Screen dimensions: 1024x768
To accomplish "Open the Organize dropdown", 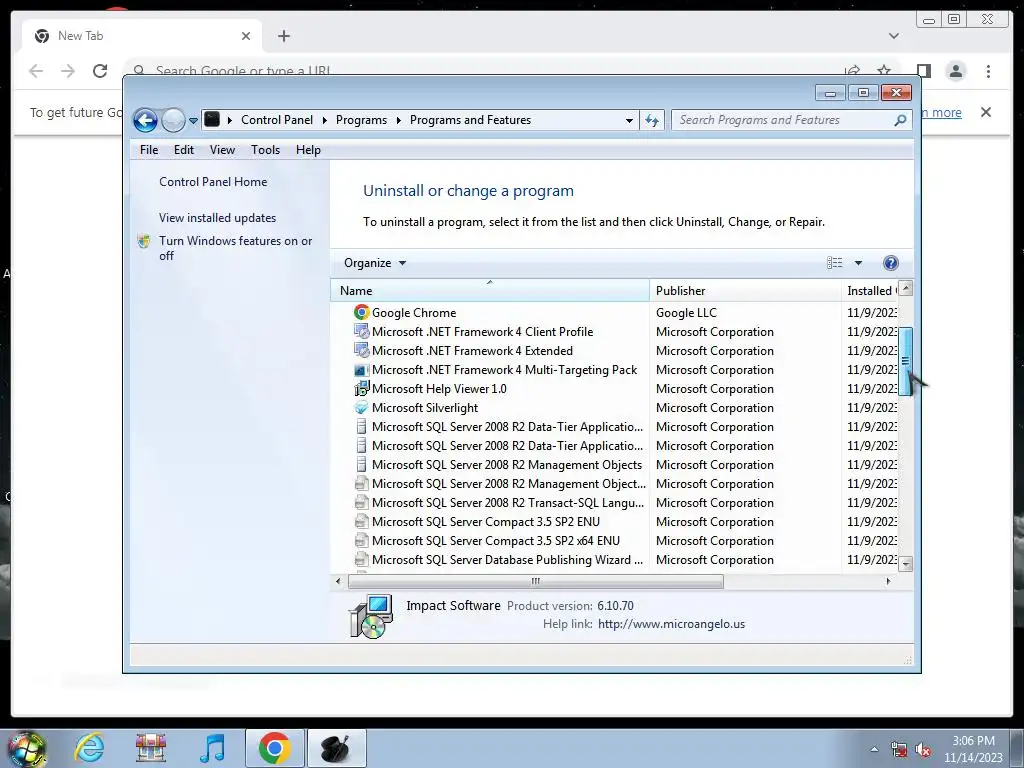I will coord(375,263).
